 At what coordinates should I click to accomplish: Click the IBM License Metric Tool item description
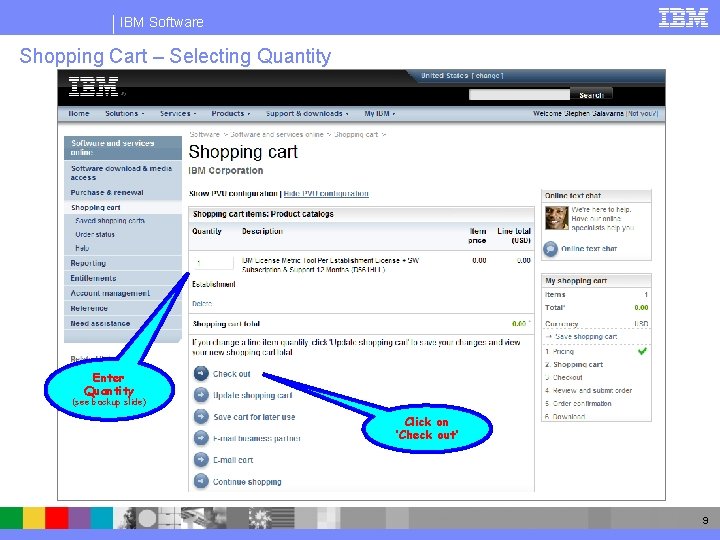(x=330, y=265)
